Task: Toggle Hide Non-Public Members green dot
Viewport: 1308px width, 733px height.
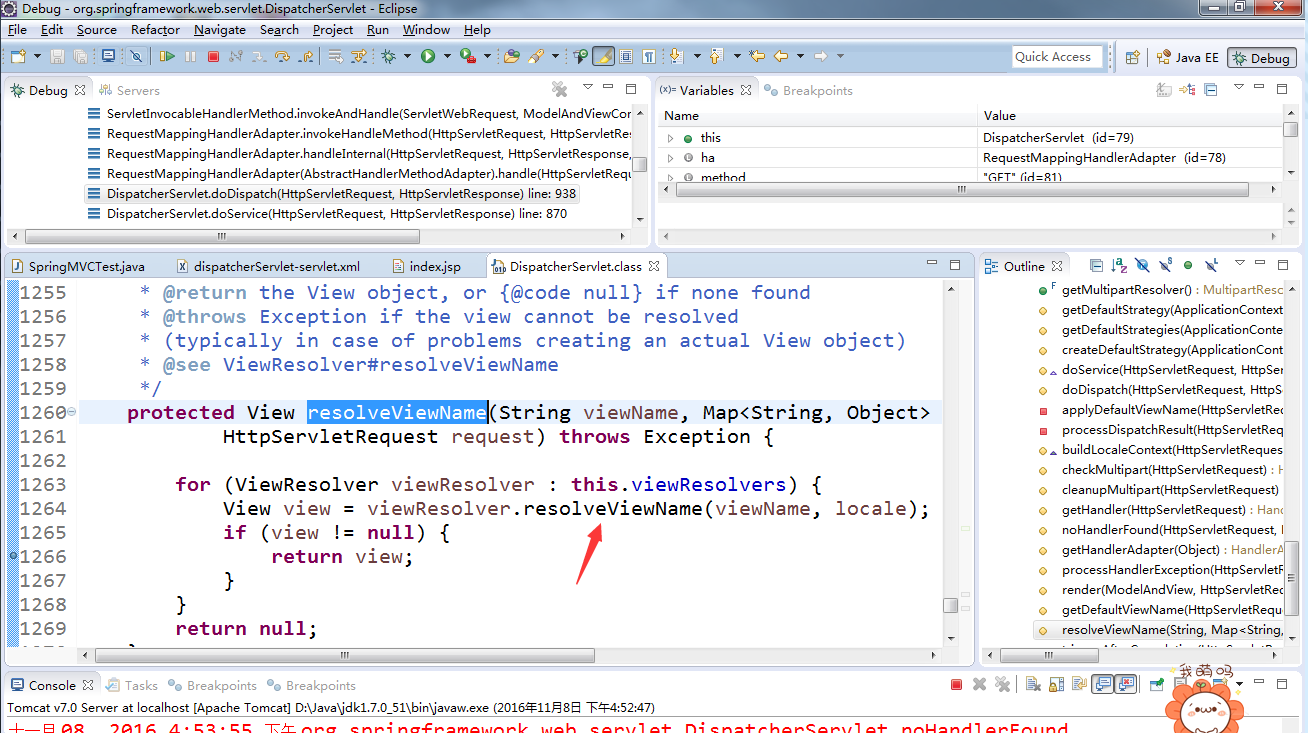Action: pos(1188,266)
